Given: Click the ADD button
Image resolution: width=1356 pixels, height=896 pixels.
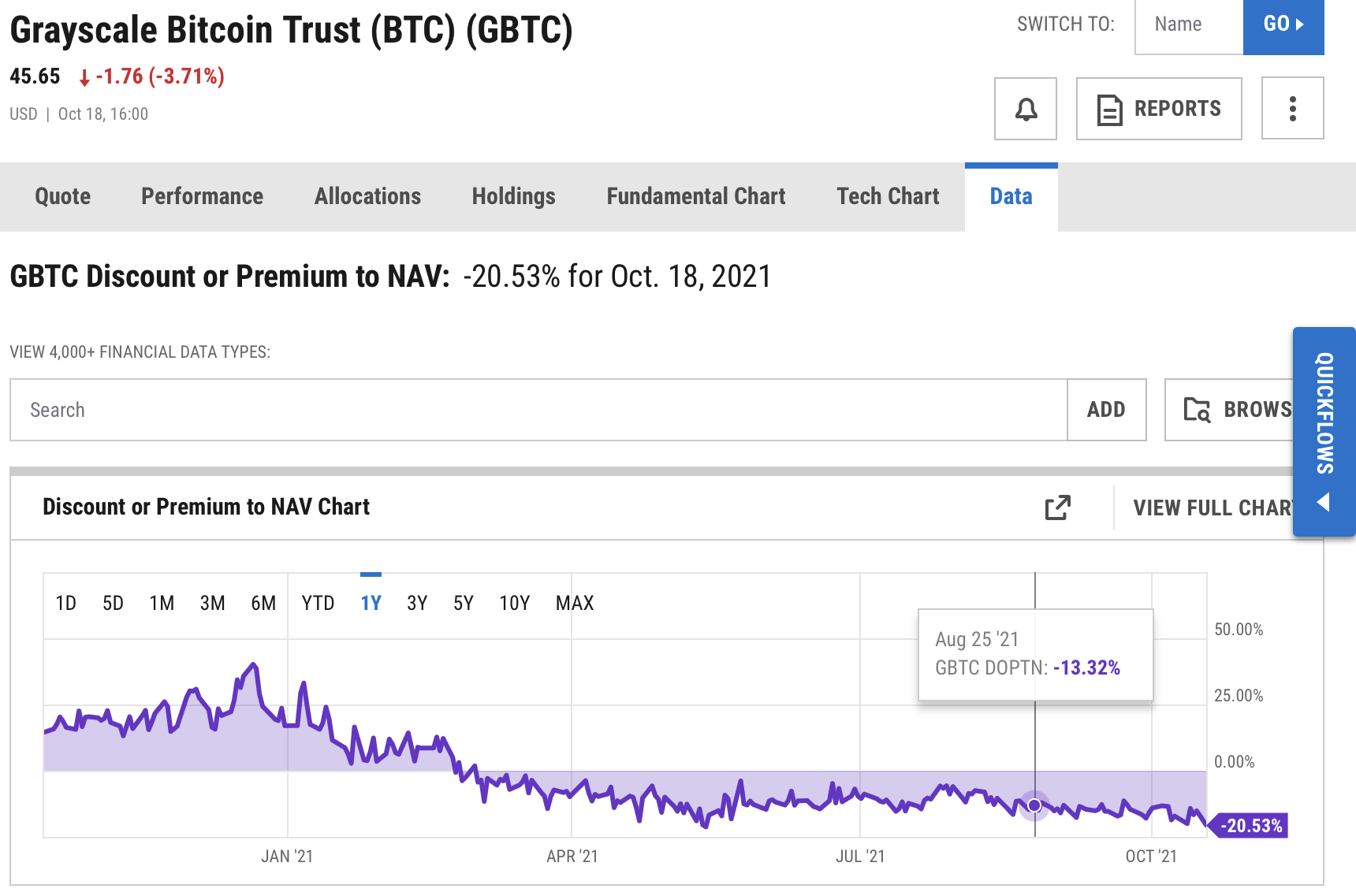Looking at the screenshot, I should (x=1106, y=410).
